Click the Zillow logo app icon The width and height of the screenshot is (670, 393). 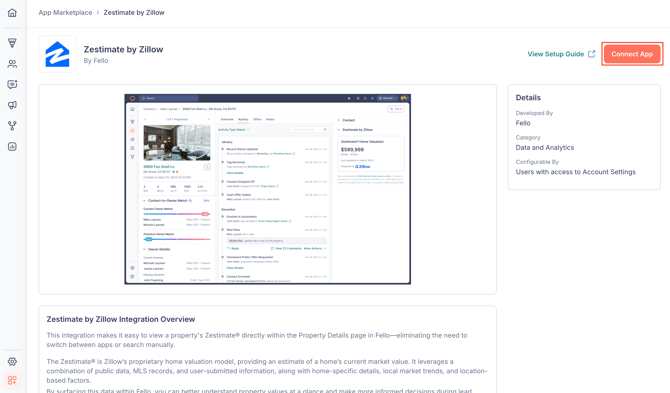pyautogui.click(x=57, y=54)
